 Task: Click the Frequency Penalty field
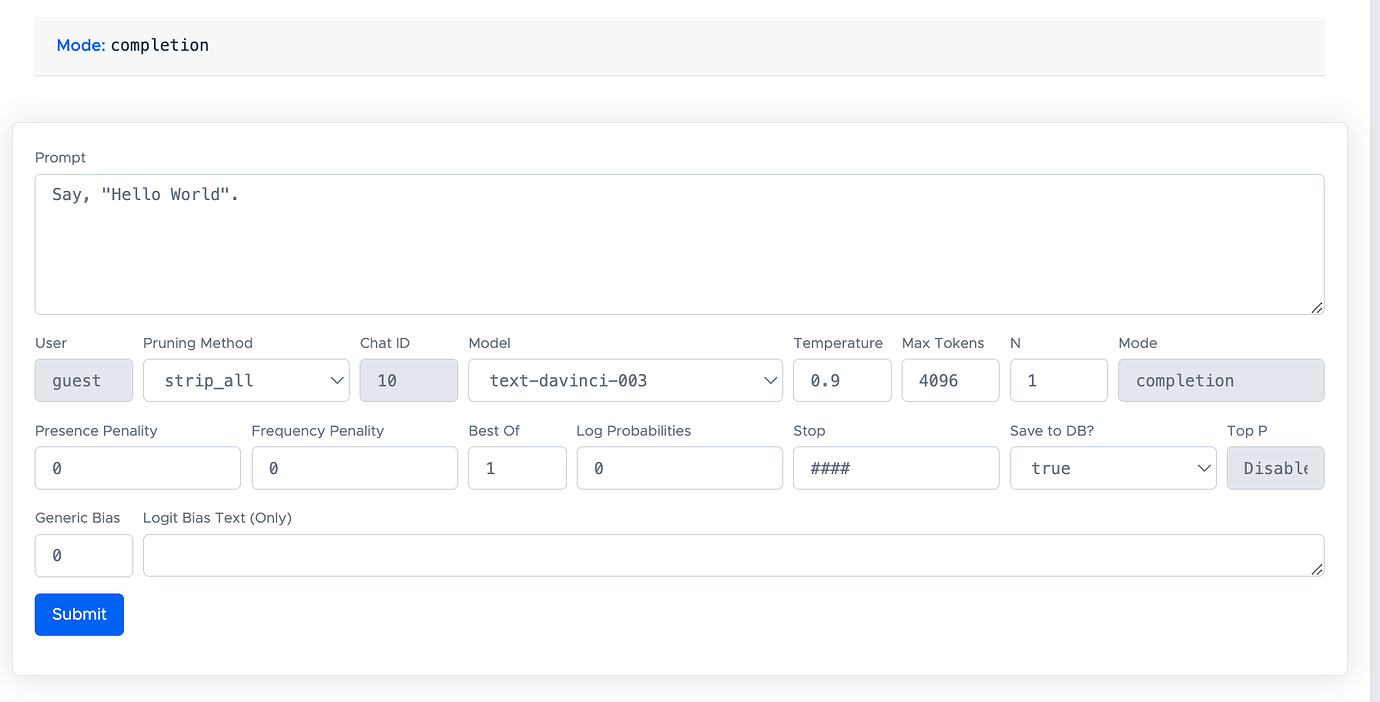(x=354, y=468)
